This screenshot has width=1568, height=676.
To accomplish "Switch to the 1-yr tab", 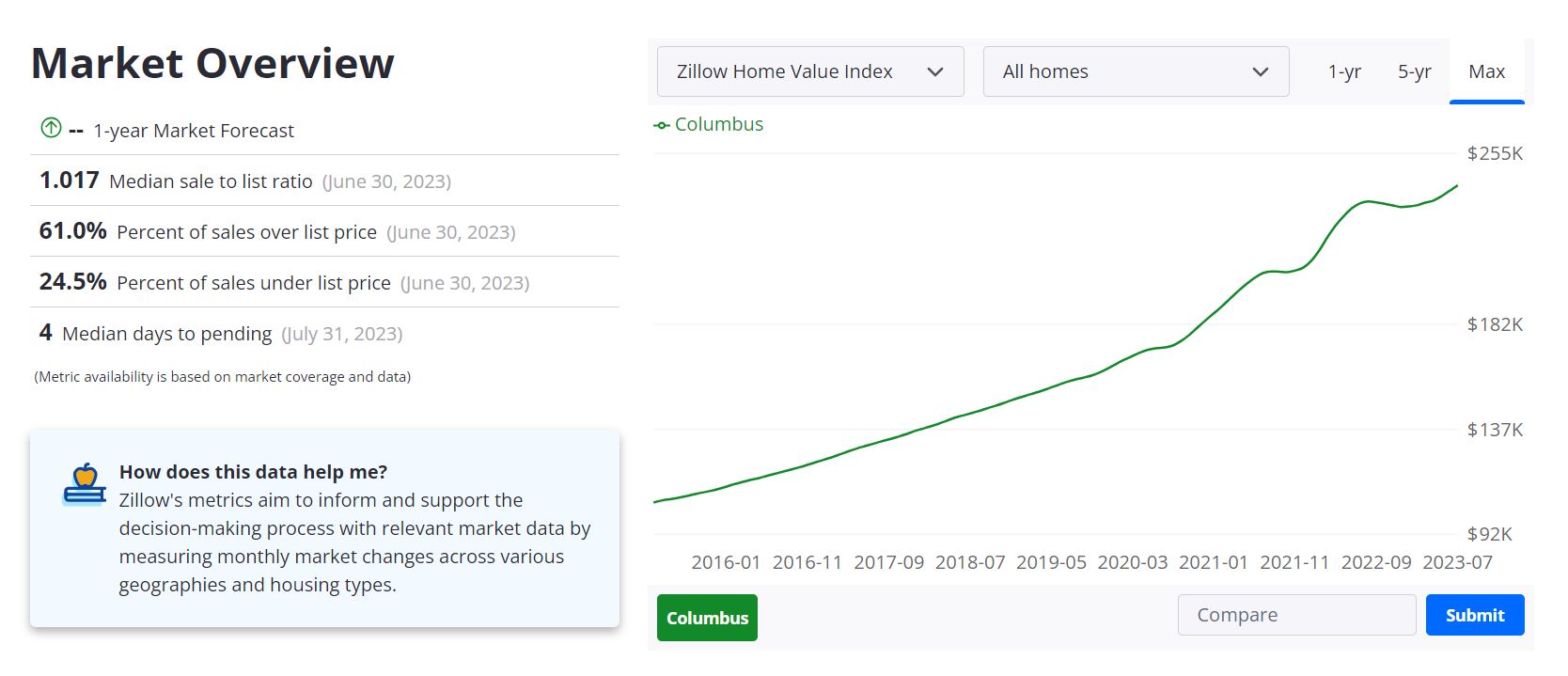I will [x=1344, y=71].
